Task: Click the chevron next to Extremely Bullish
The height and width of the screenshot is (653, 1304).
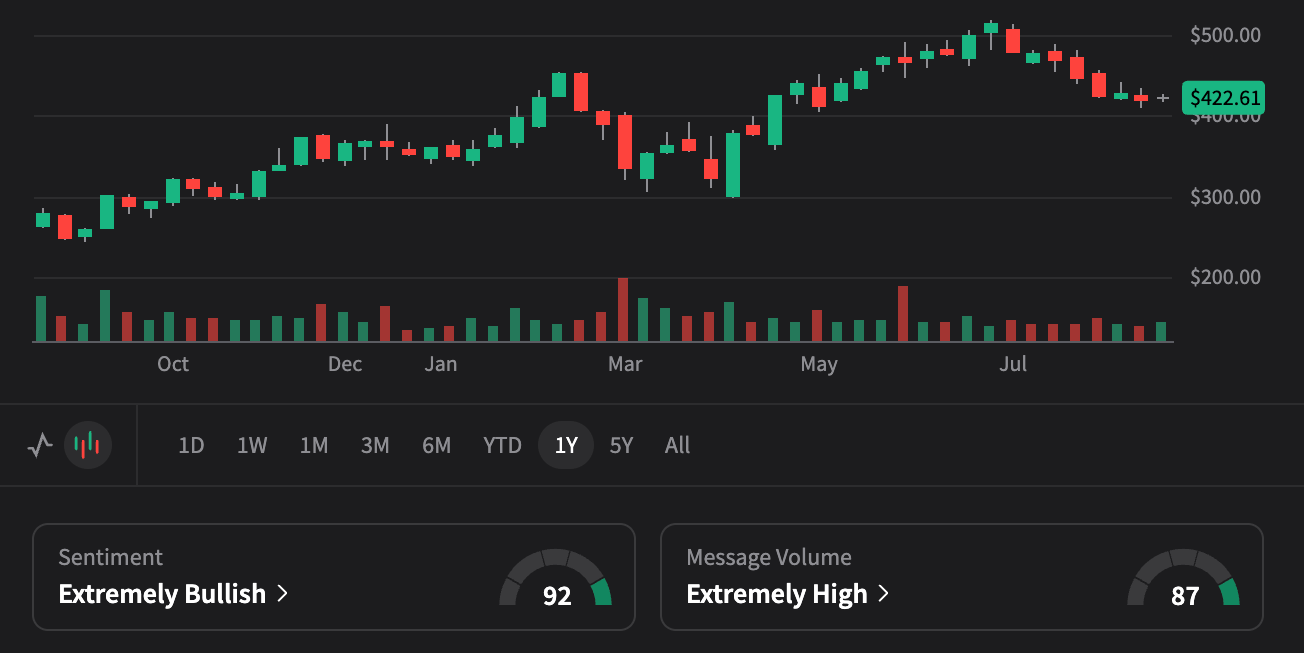Action: click(282, 594)
